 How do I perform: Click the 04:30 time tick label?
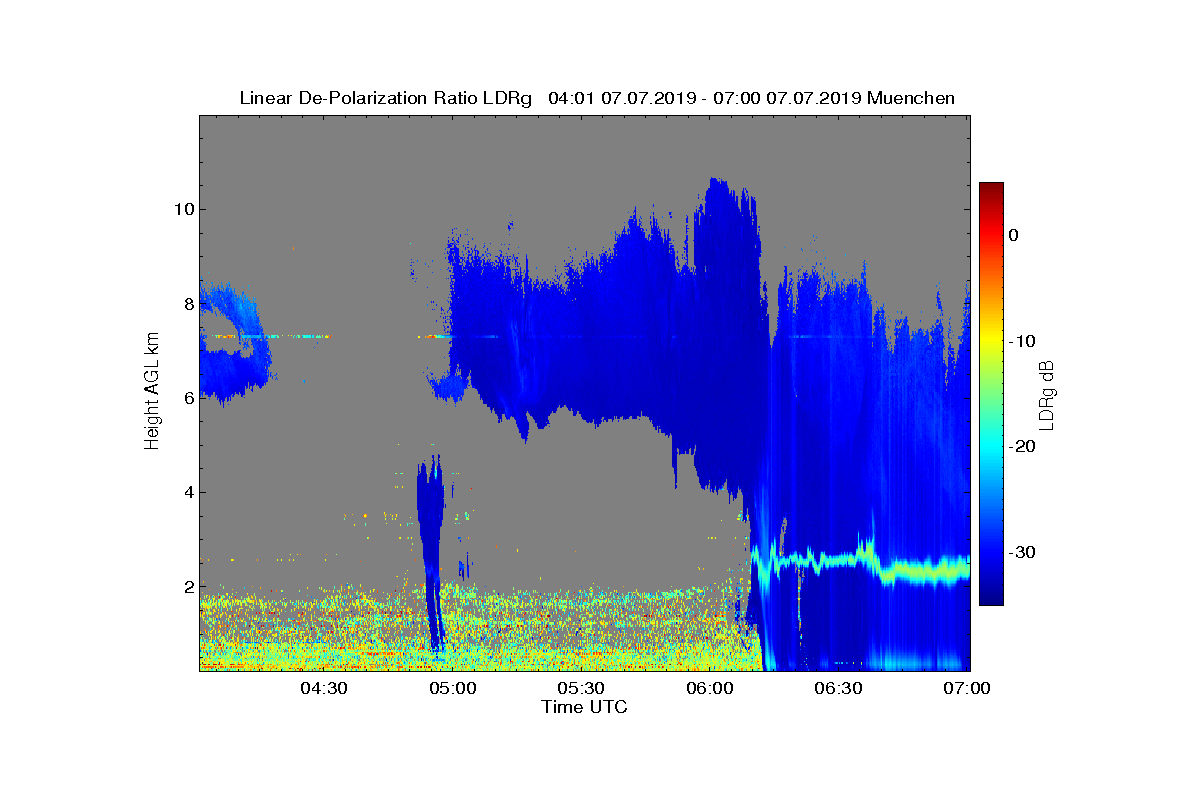(324, 689)
